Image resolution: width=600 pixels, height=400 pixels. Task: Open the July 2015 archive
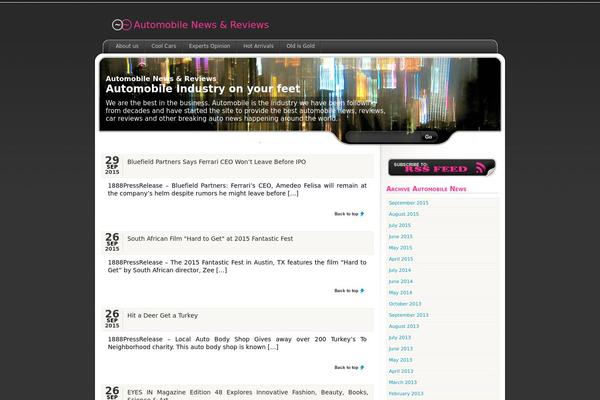tap(399, 225)
